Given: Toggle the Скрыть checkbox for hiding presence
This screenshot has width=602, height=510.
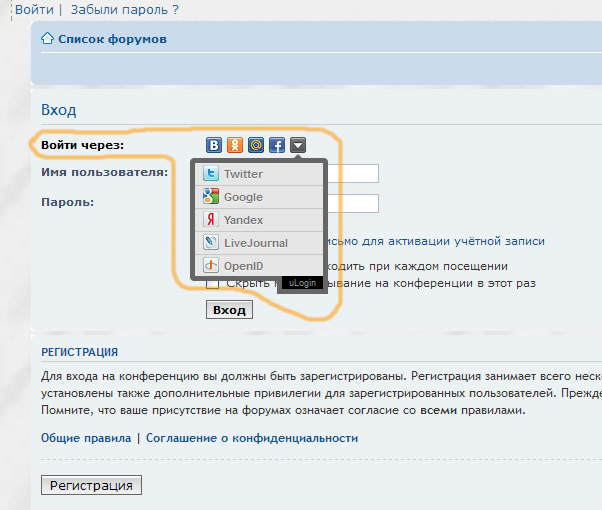Looking at the screenshot, I should click(x=212, y=284).
